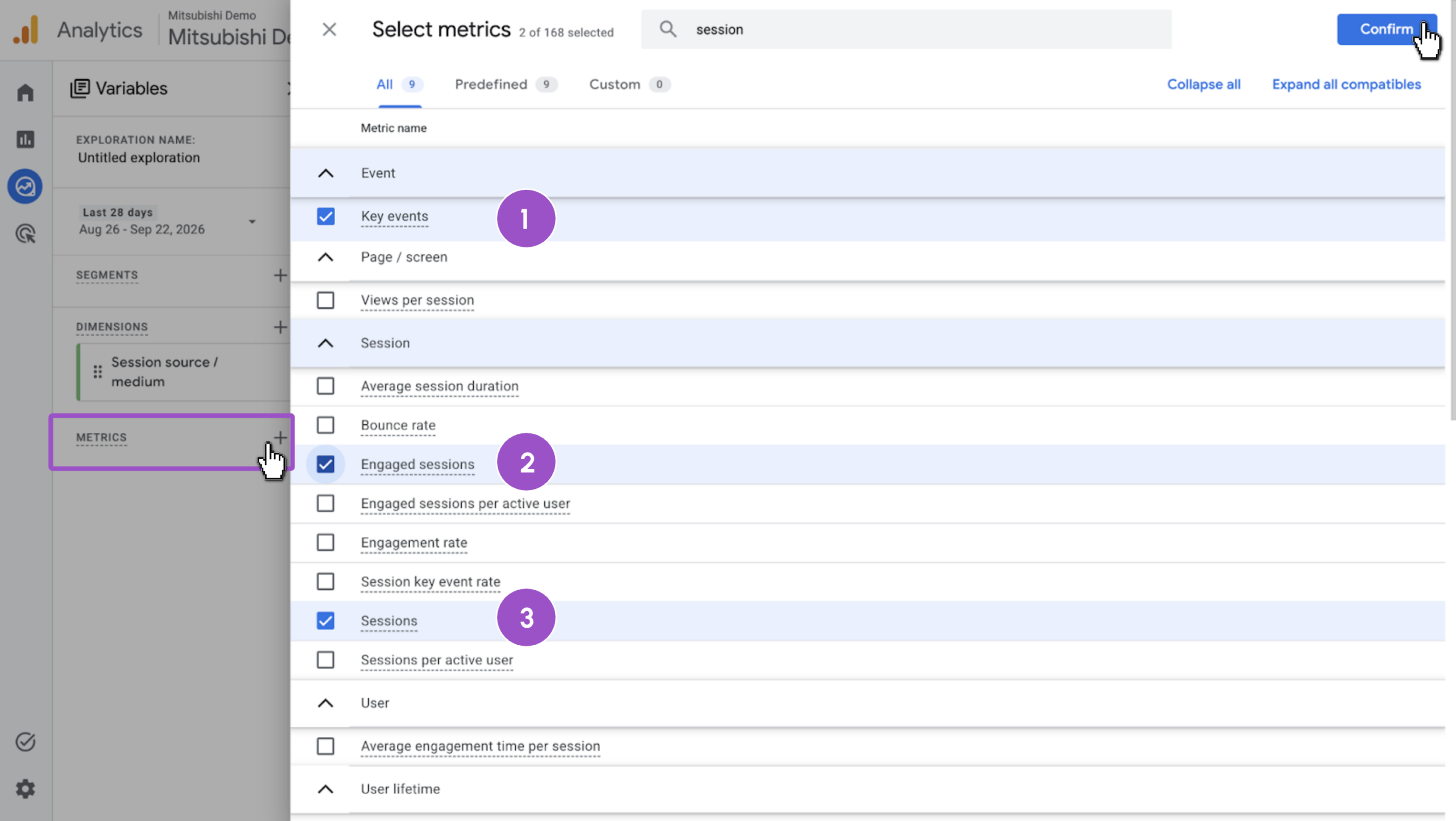The height and width of the screenshot is (821, 1456).
Task: Add a new segment with plus icon
Action: [280, 275]
